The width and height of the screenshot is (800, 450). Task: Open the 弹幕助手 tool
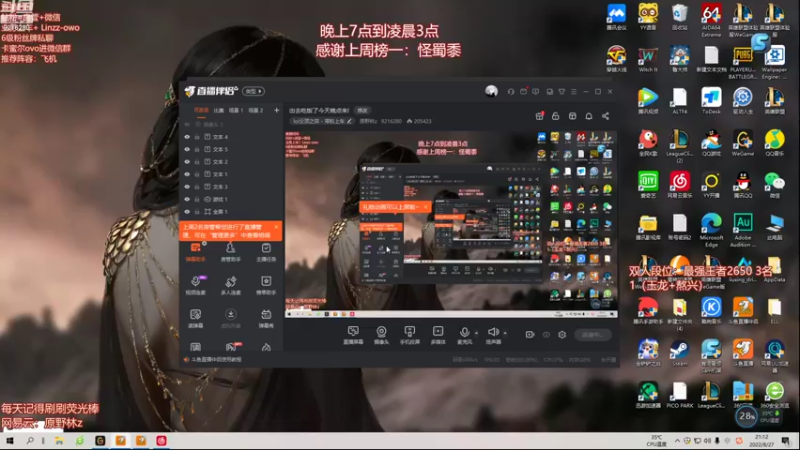pos(195,253)
